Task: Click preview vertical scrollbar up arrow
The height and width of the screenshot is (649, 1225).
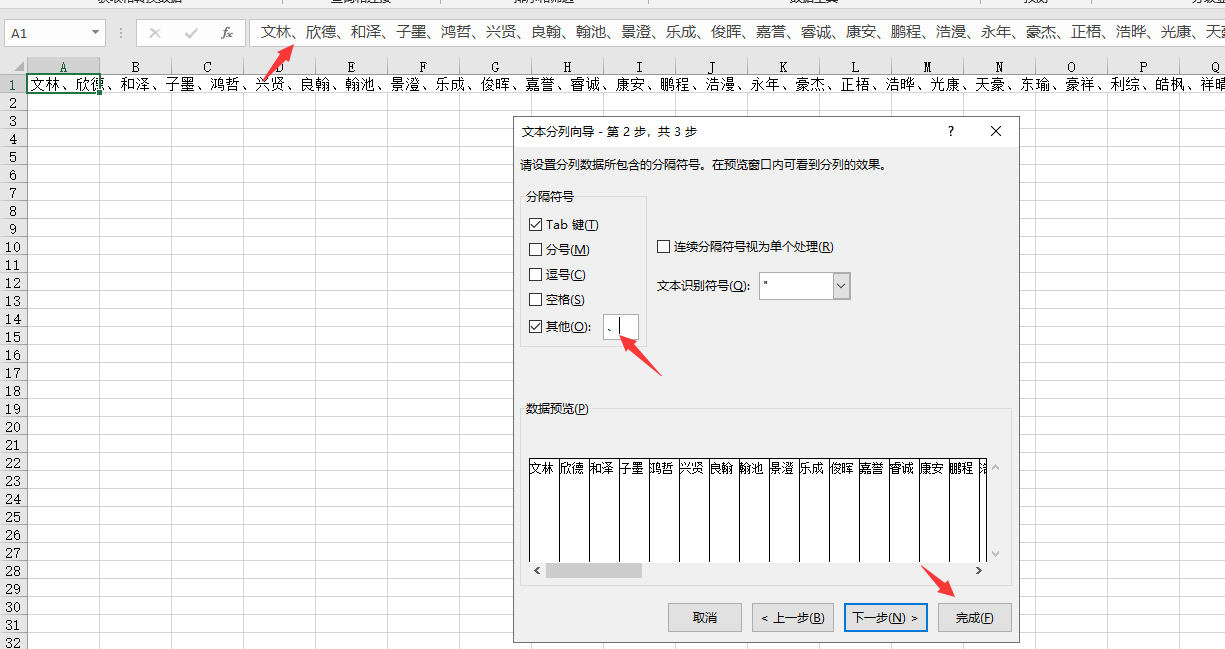Action: pos(995,467)
